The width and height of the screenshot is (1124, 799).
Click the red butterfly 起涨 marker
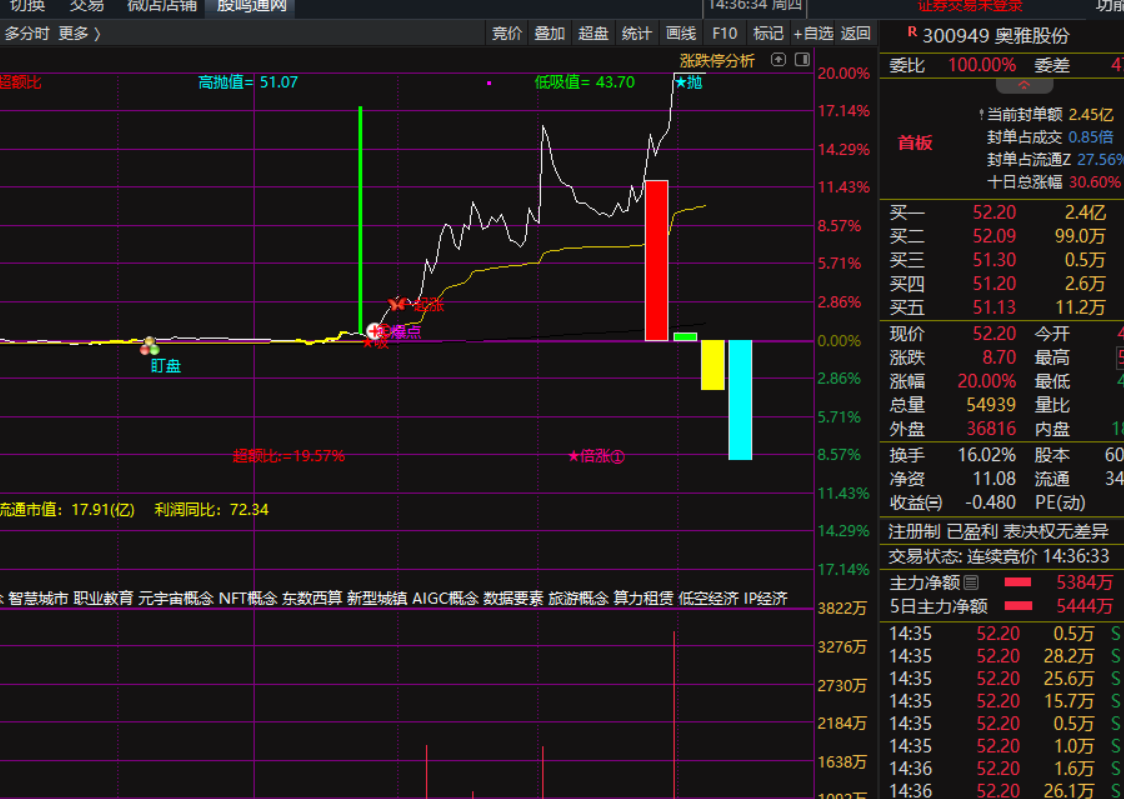(399, 304)
